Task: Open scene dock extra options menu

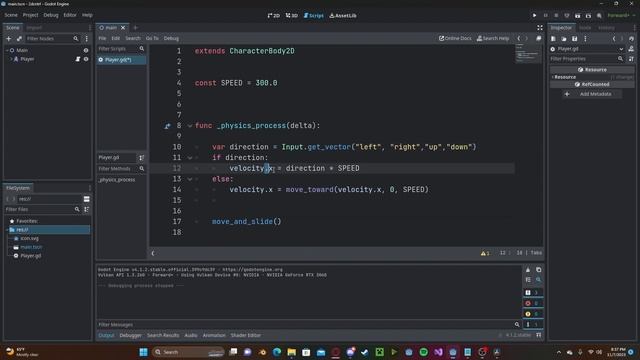Action: tap(87, 38)
